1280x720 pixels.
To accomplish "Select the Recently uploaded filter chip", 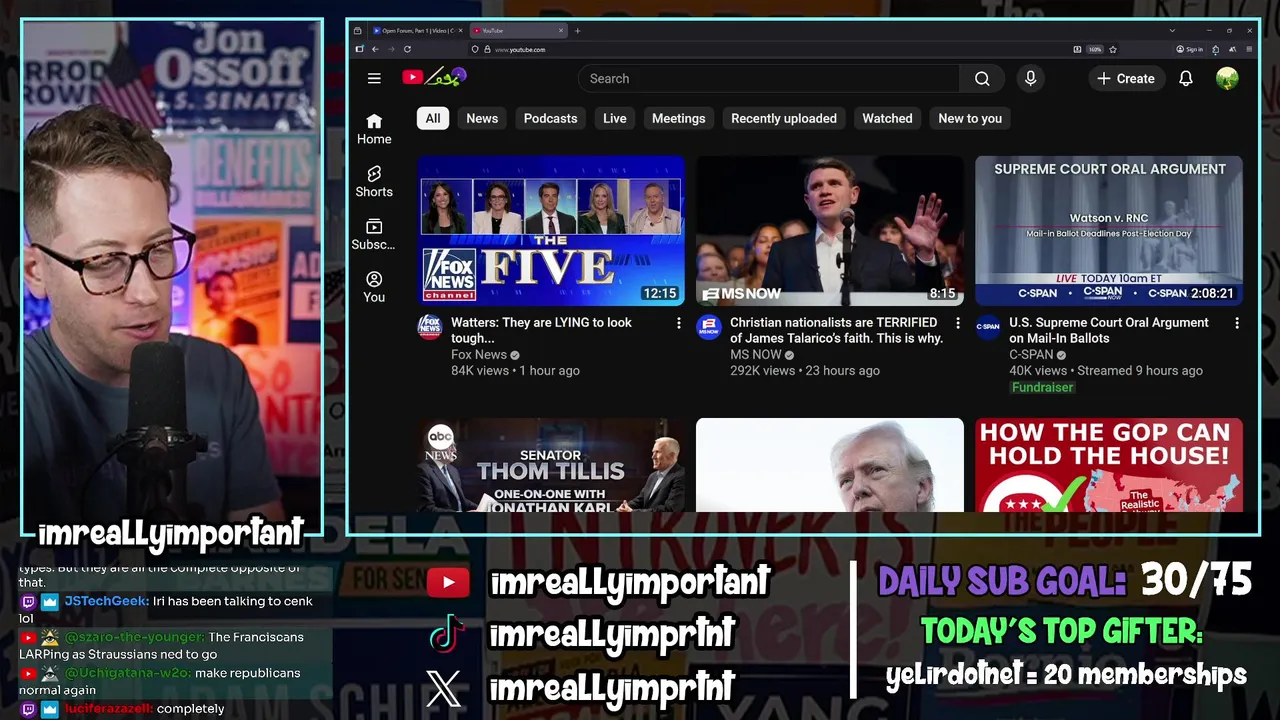I will [784, 118].
